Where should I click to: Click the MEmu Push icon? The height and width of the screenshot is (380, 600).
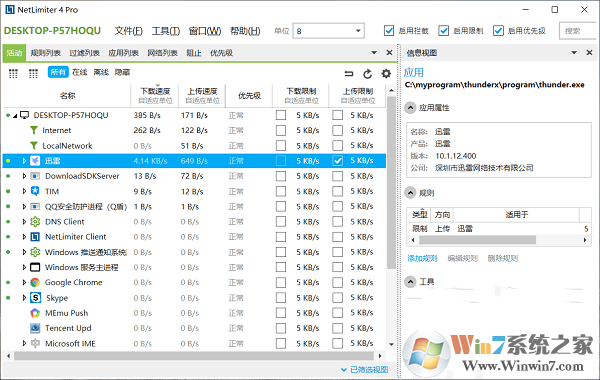(x=35, y=313)
